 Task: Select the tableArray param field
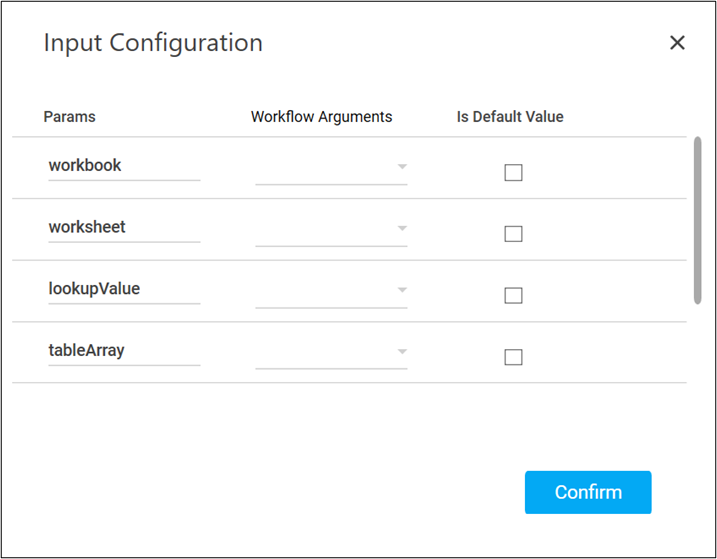point(124,351)
